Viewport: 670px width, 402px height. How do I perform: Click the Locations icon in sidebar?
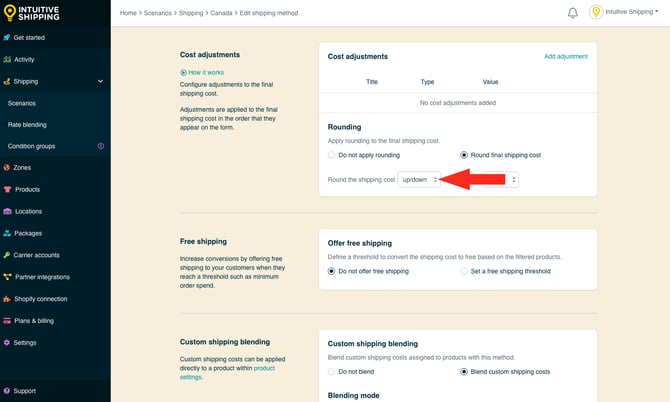[x=7, y=211]
